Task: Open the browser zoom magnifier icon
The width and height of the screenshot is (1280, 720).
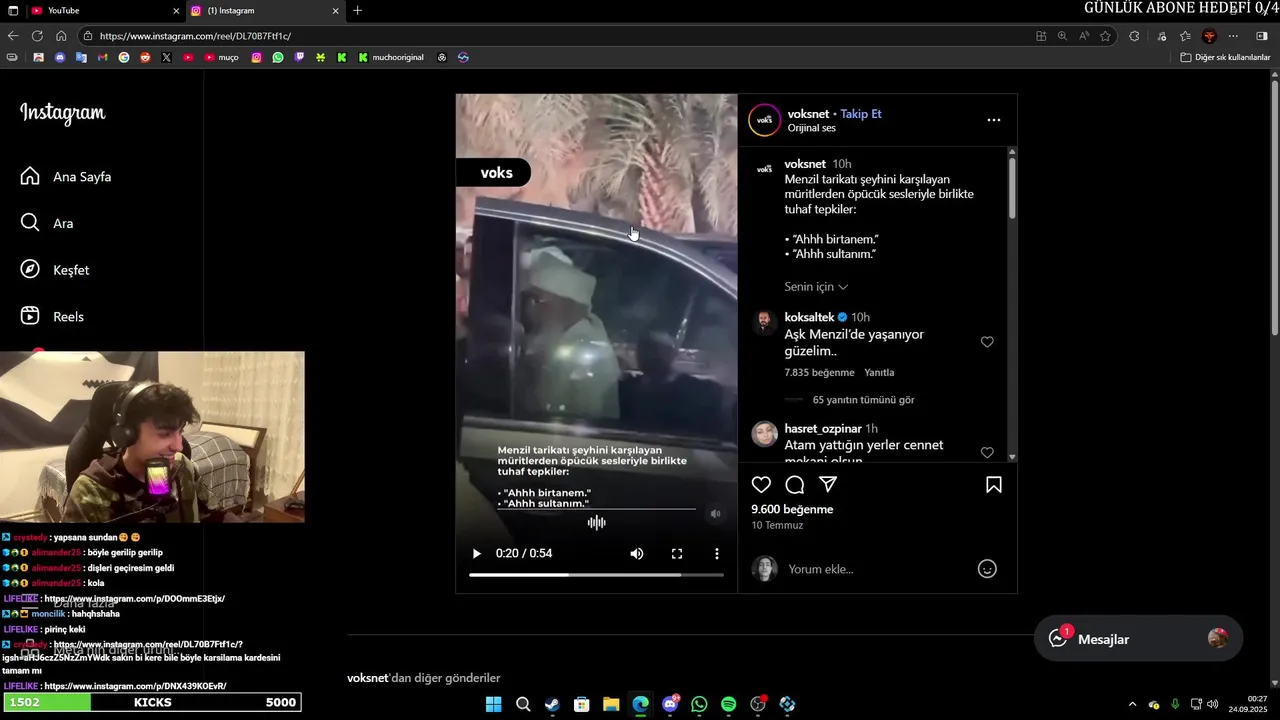Action: tap(1062, 36)
